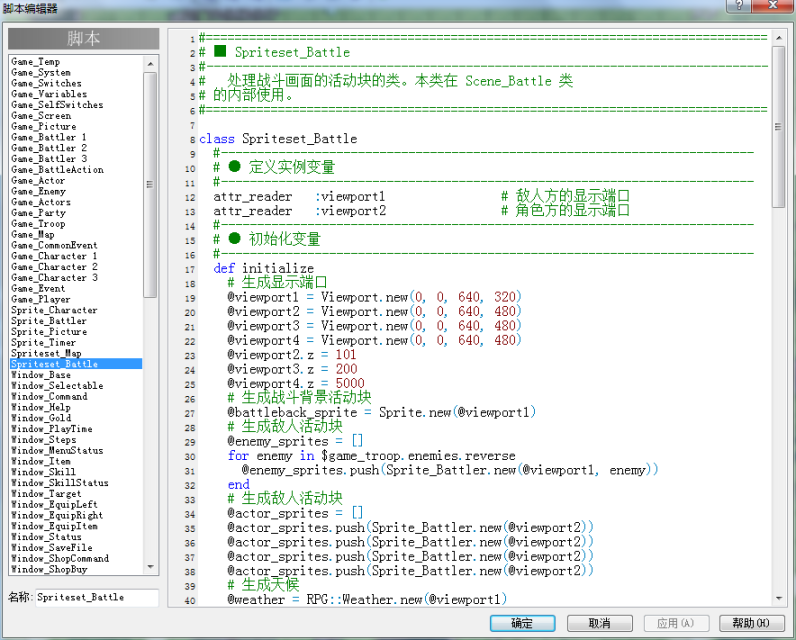Click the 确定 (OK) button

(x=522, y=623)
